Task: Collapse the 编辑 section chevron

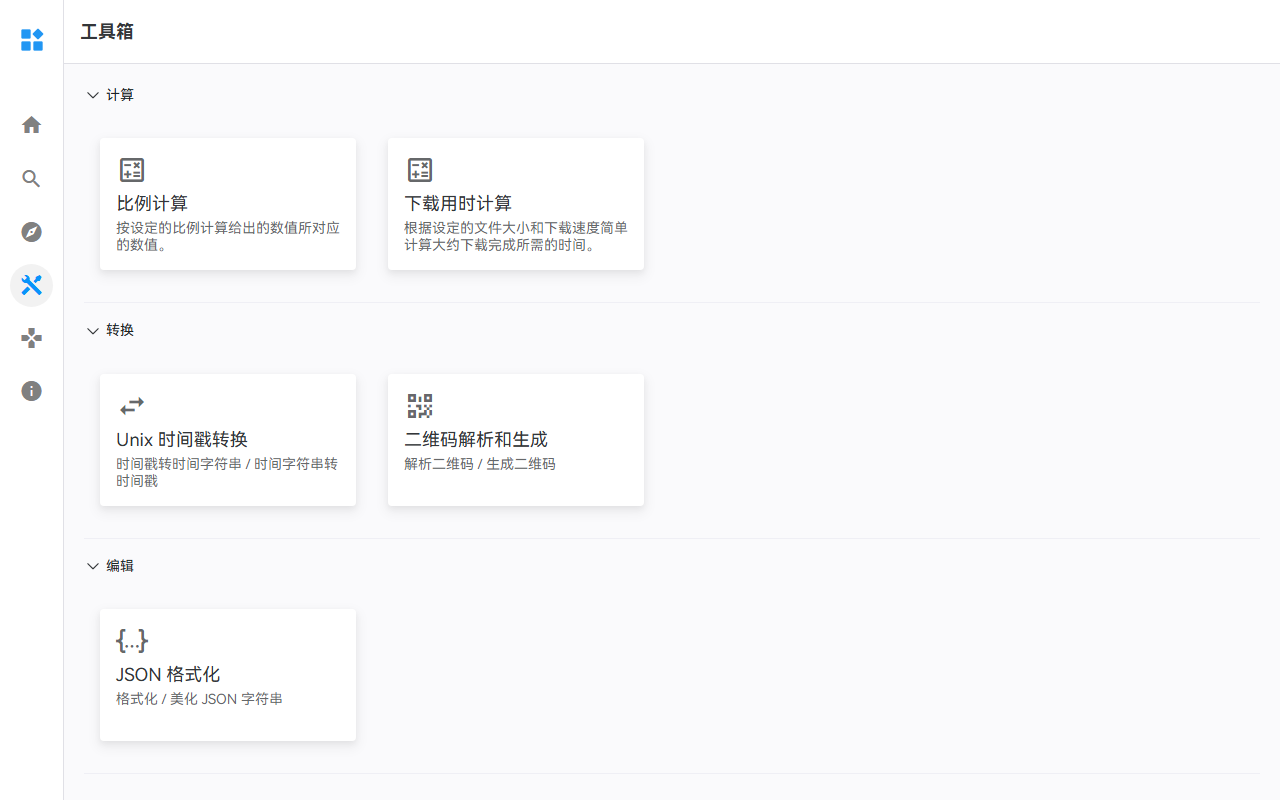Action: [93, 566]
